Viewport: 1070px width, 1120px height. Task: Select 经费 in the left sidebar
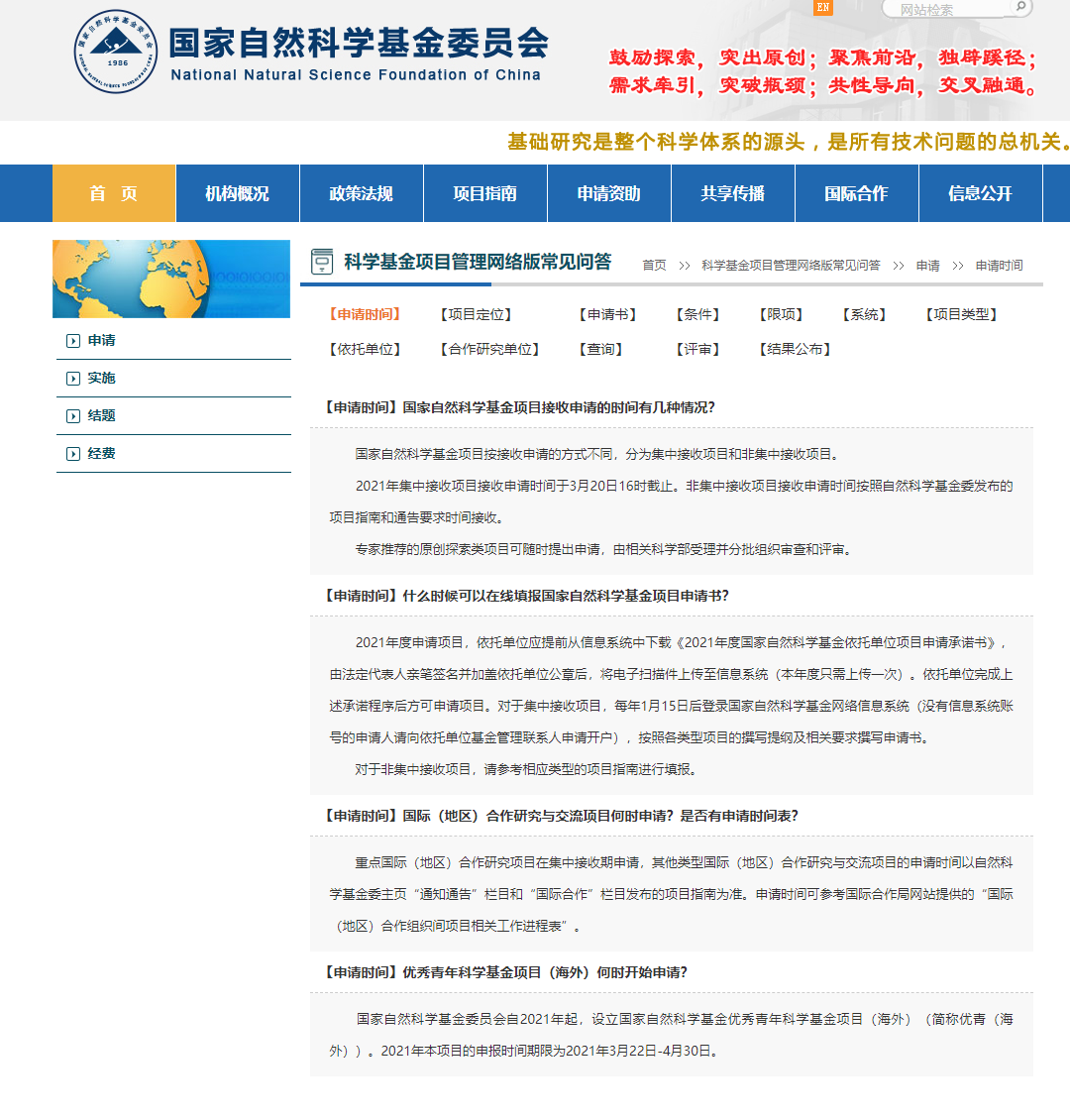[101, 454]
